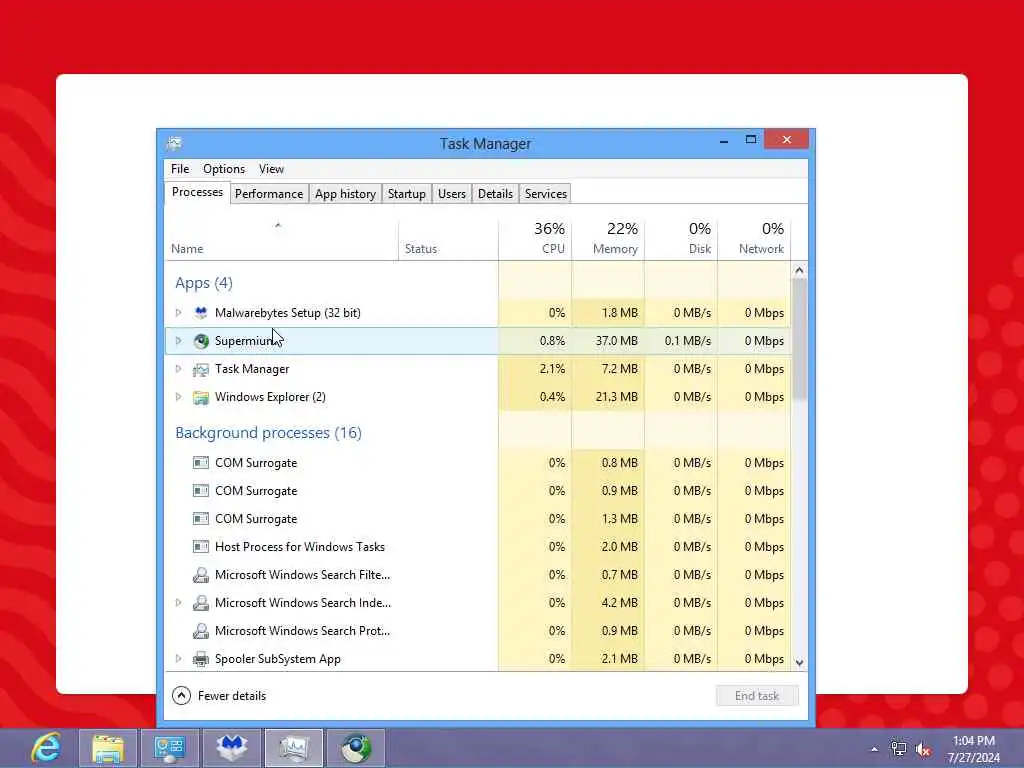Click the Task Manager title bar icon

[x=174, y=143]
